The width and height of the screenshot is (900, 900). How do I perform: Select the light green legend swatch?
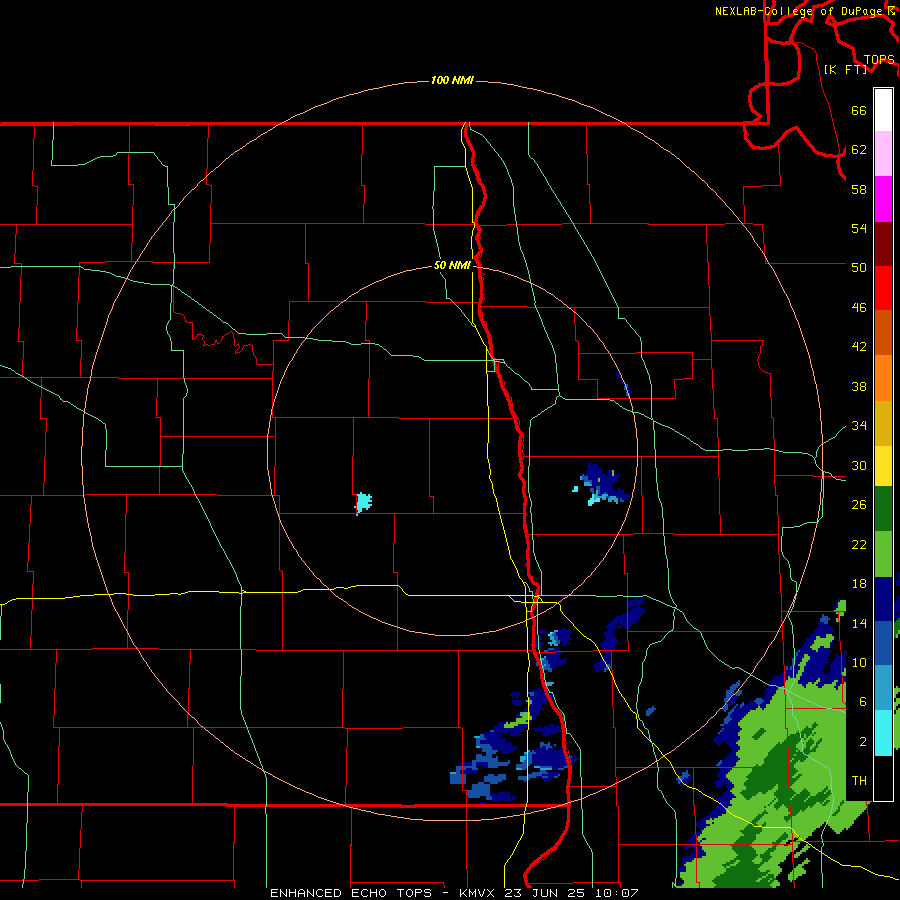pos(883,554)
